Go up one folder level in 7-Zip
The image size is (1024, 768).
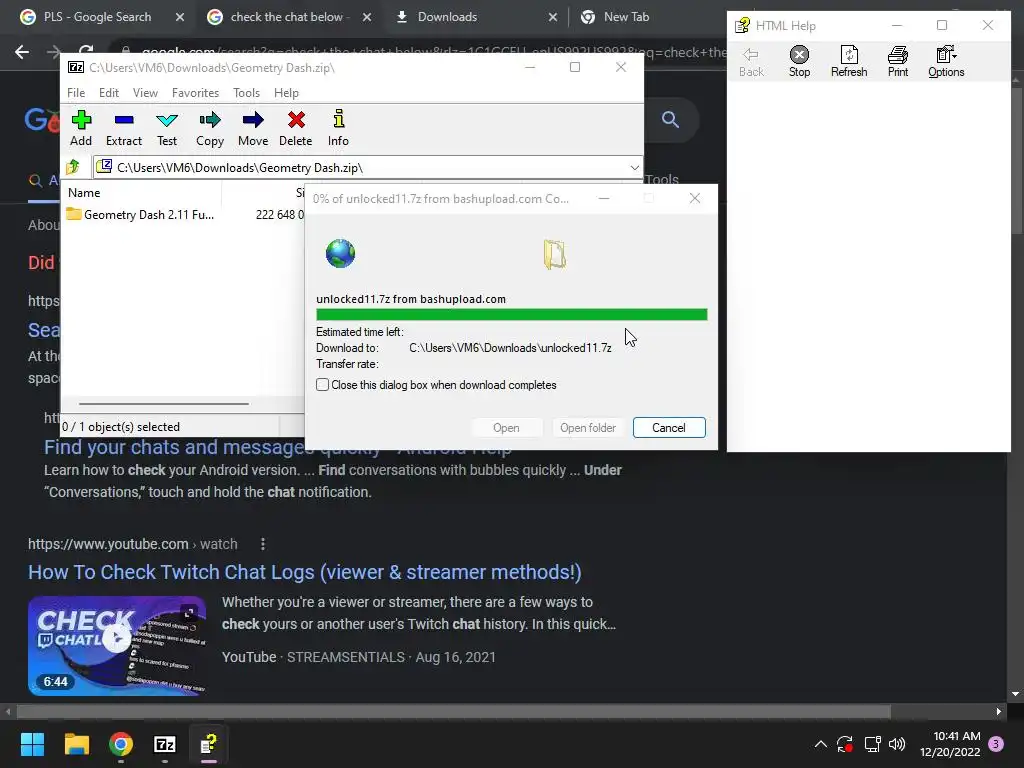pyautogui.click(x=73, y=167)
